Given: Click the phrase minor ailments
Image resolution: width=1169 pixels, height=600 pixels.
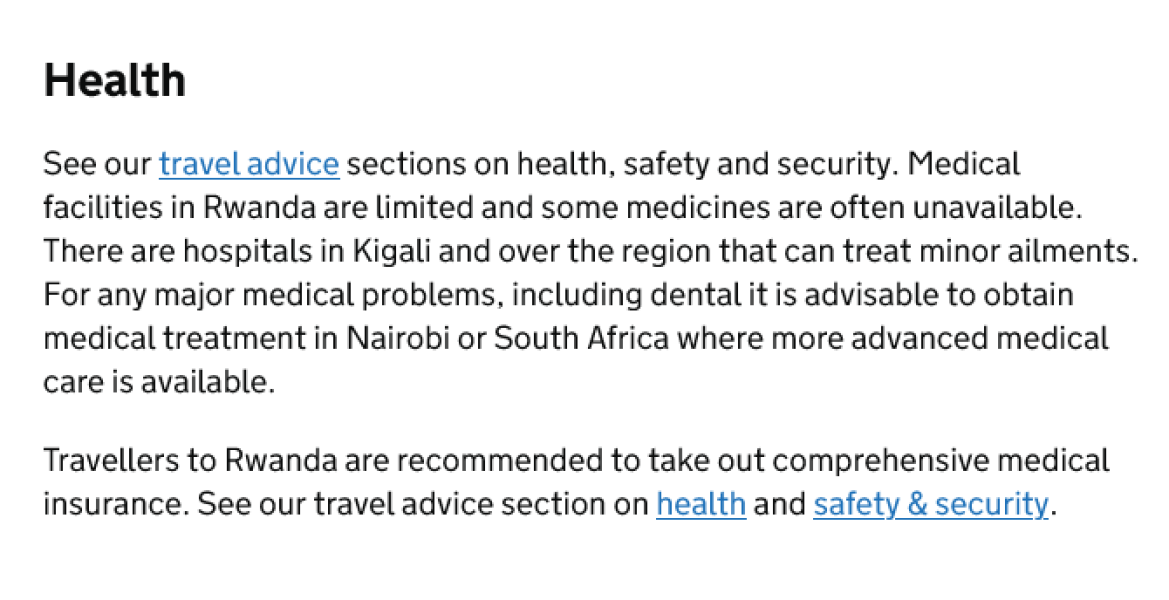Looking at the screenshot, I should click(x=1040, y=251).
